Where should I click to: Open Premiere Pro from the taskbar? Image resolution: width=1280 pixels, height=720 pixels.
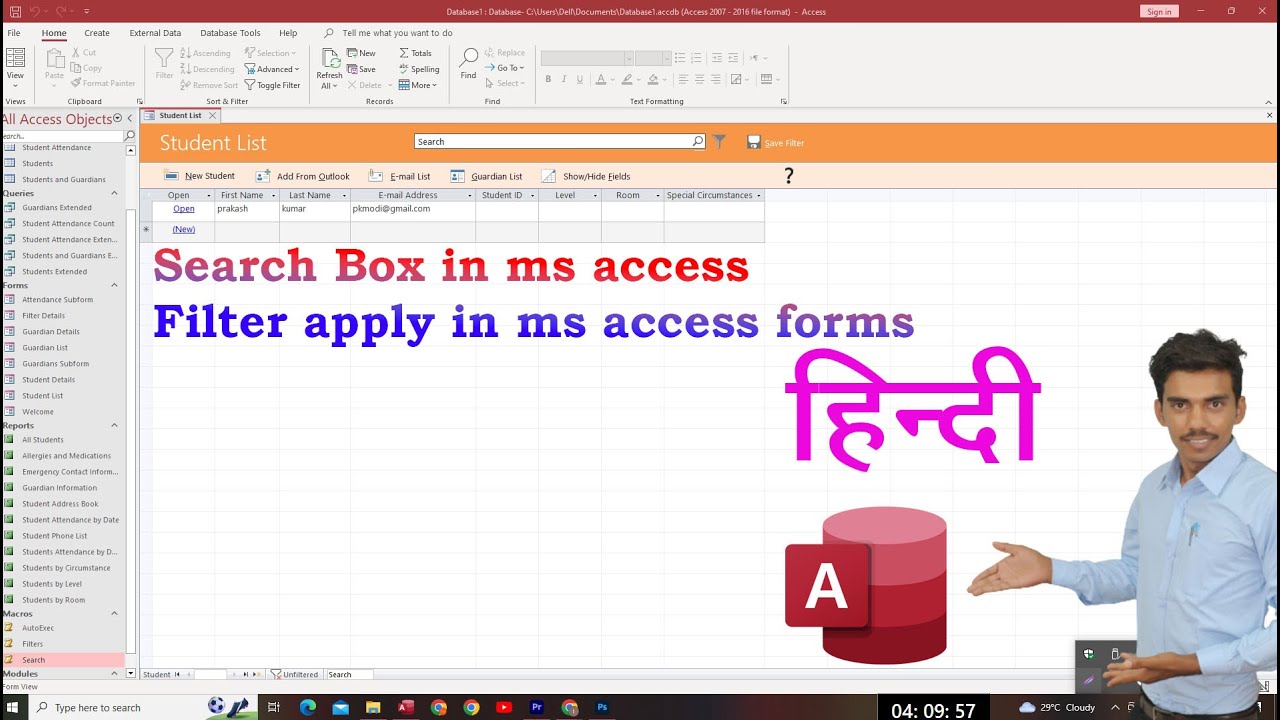pyautogui.click(x=537, y=708)
